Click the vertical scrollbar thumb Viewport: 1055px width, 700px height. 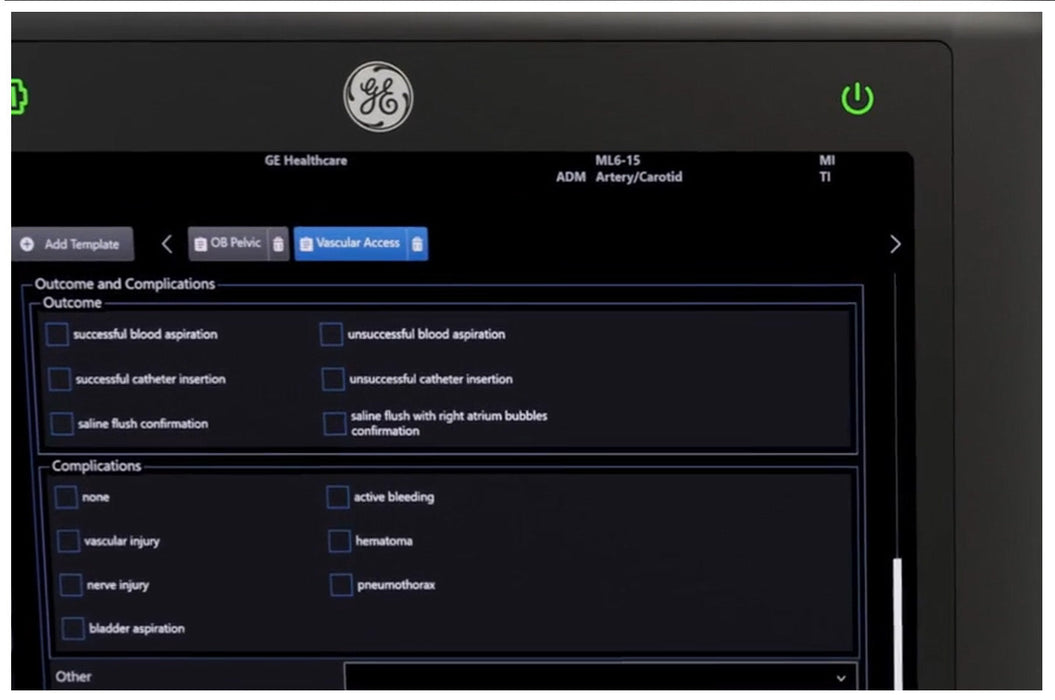point(898,623)
